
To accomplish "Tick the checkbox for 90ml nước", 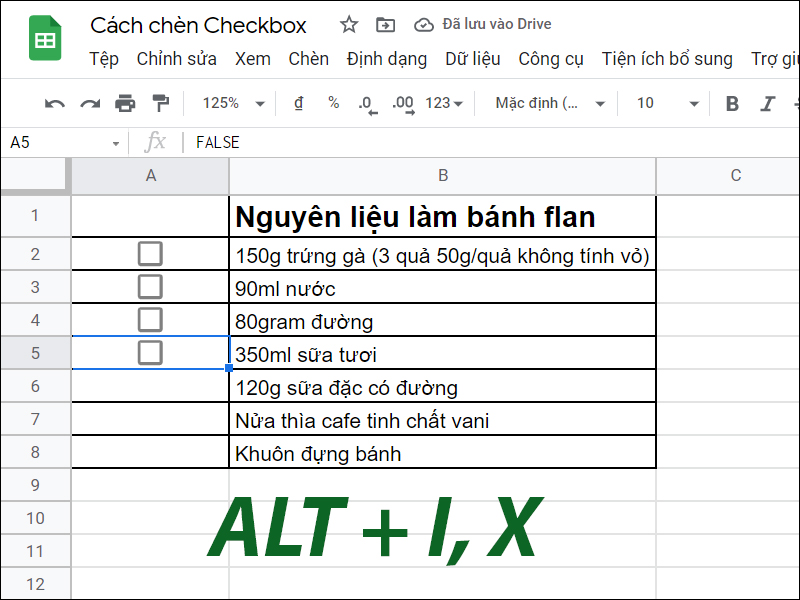I will click(150, 287).
